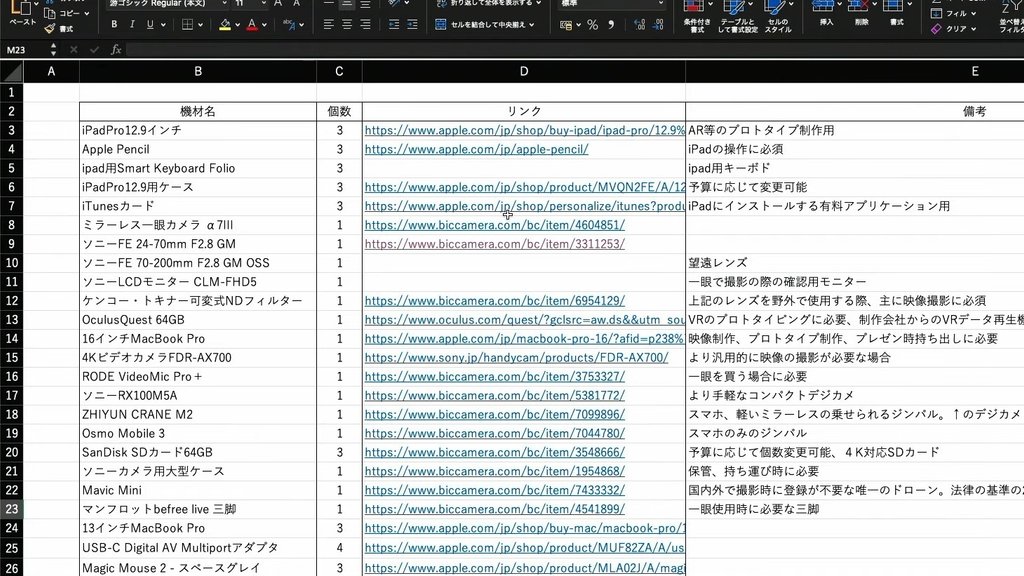The width and height of the screenshot is (1024, 576).
Task: Open the cell styles (セルのスタイル) gallery
Action: point(778,16)
